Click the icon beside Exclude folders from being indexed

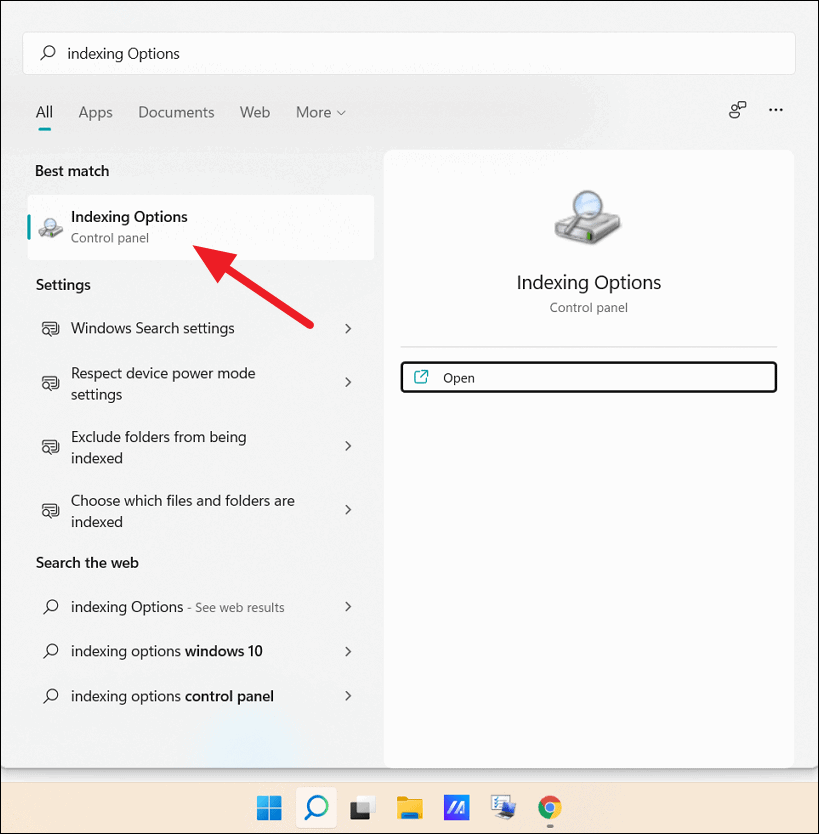(51, 447)
